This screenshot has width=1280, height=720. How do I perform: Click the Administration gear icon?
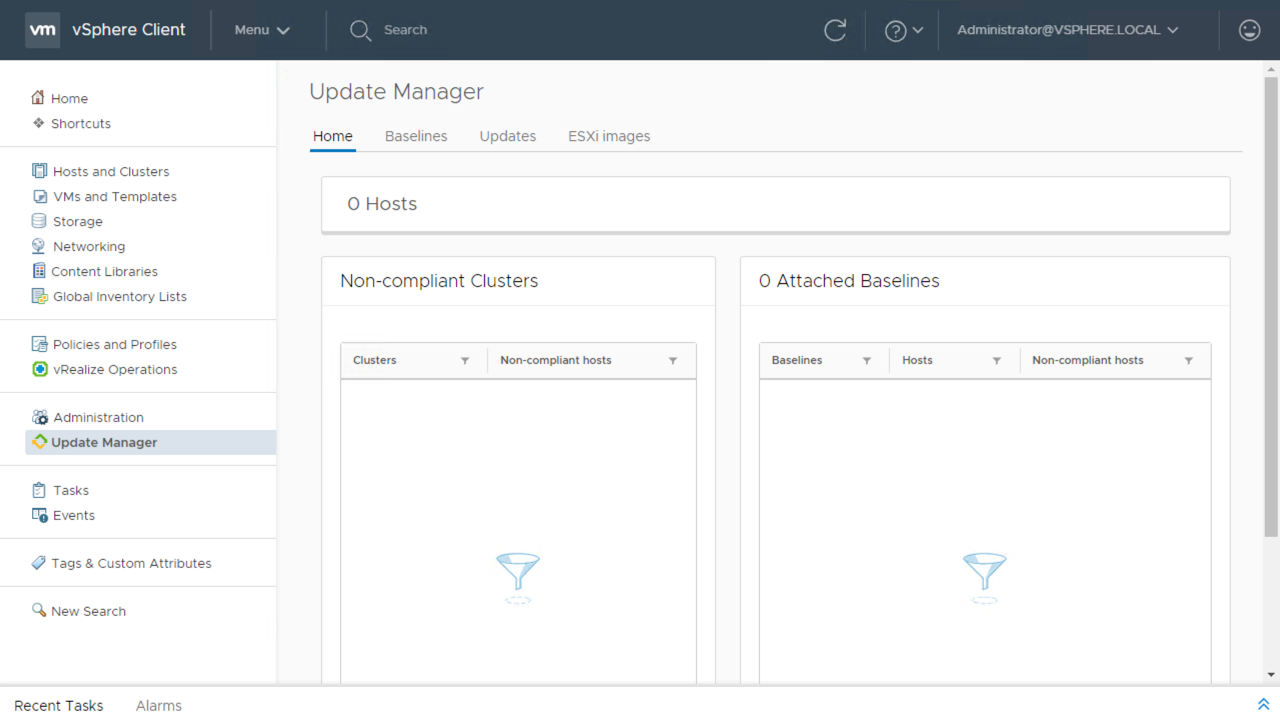(39, 417)
